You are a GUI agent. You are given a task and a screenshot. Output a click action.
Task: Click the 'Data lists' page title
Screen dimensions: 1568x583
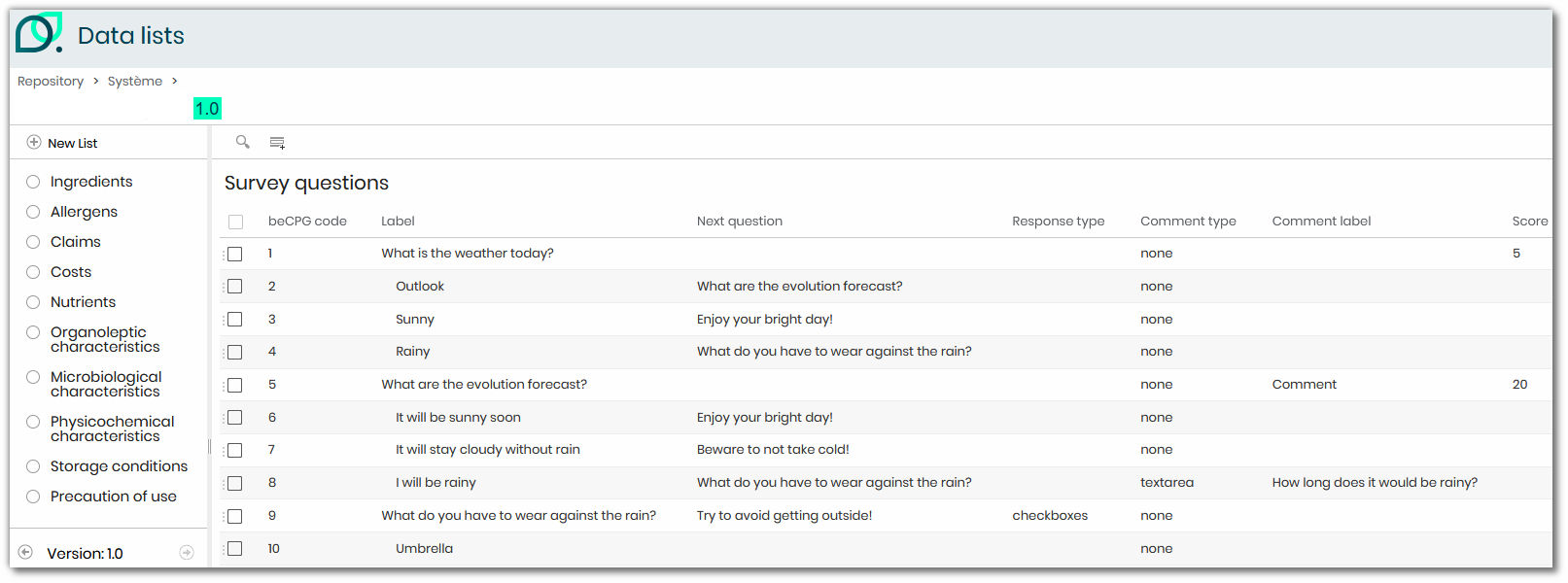click(x=131, y=36)
